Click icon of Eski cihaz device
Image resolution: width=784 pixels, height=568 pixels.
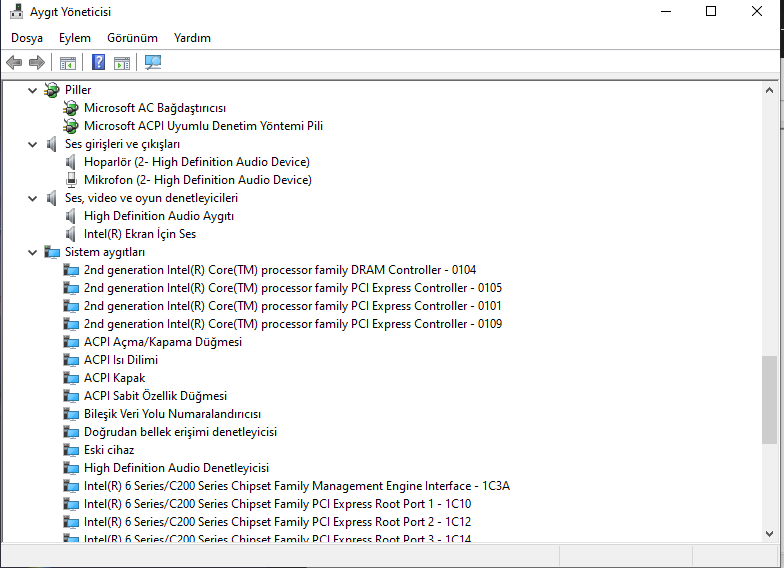tap(71, 450)
